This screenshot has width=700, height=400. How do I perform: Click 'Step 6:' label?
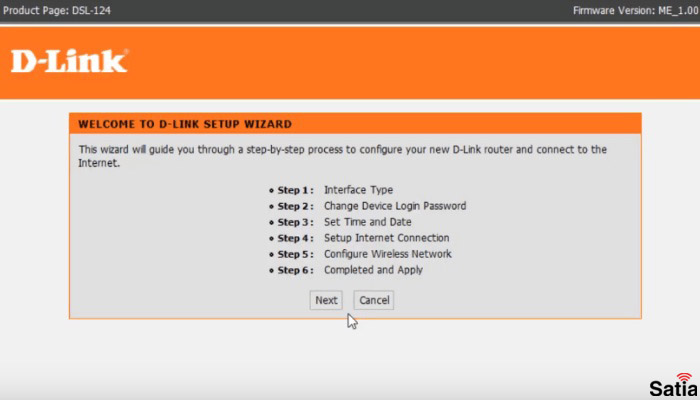pyautogui.click(x=296, y=271)
